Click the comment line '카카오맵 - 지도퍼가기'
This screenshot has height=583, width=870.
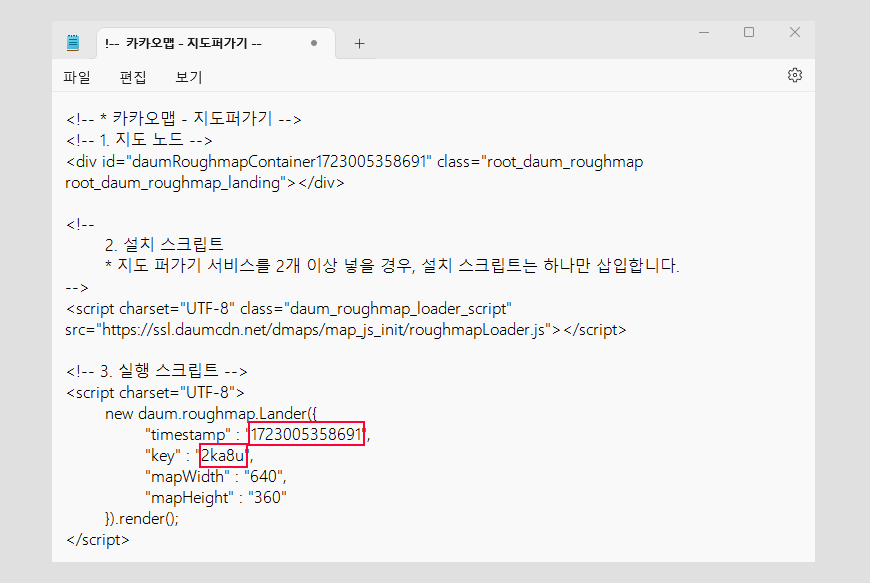click(x=184, y=119)
